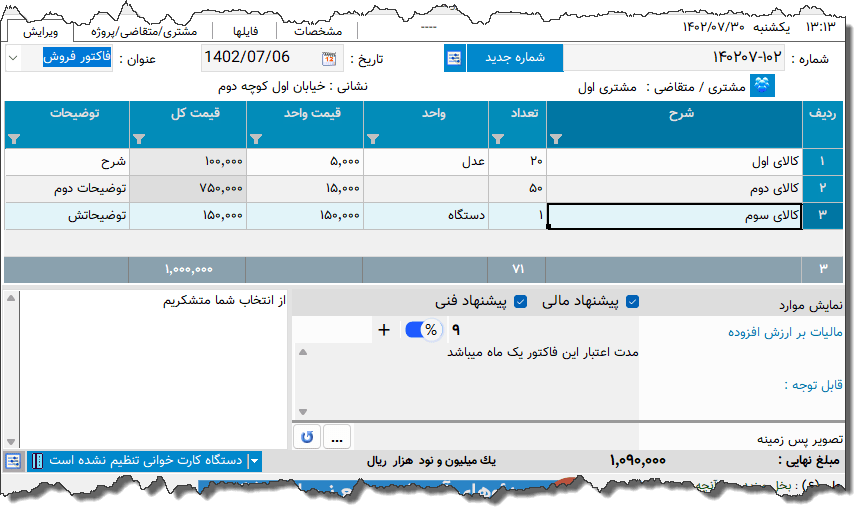Click the مالیات بر ارزش افزوده link
The height and width of the screenshot is (507, 854).
[x=785, y=332]
